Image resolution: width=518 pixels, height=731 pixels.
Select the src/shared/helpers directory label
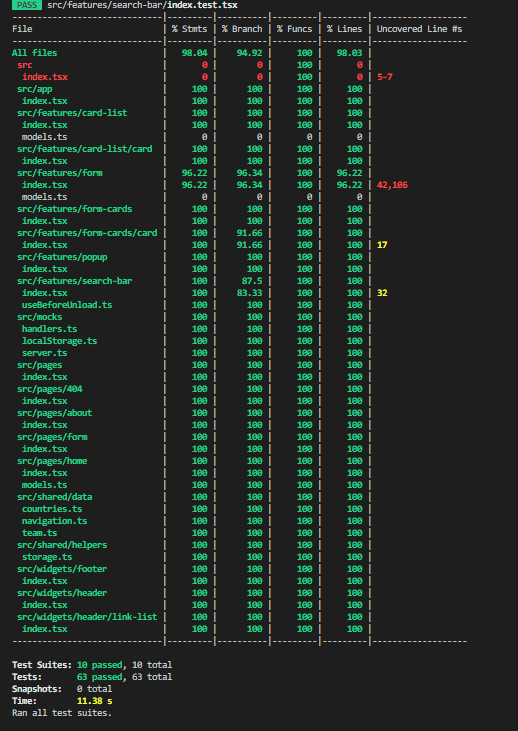62,545
